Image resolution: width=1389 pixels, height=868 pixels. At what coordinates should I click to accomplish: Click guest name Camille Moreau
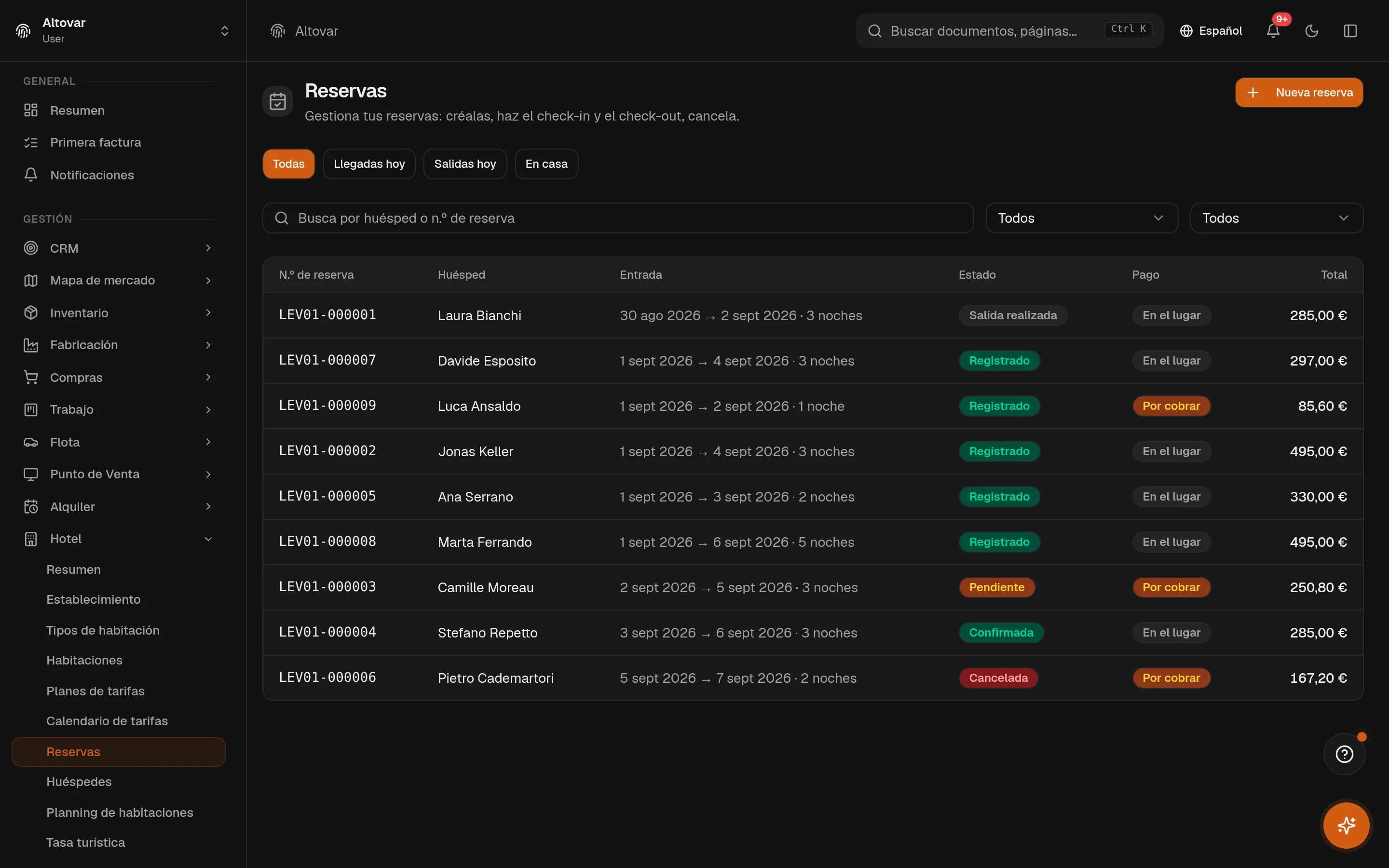[x=486, y=587]
